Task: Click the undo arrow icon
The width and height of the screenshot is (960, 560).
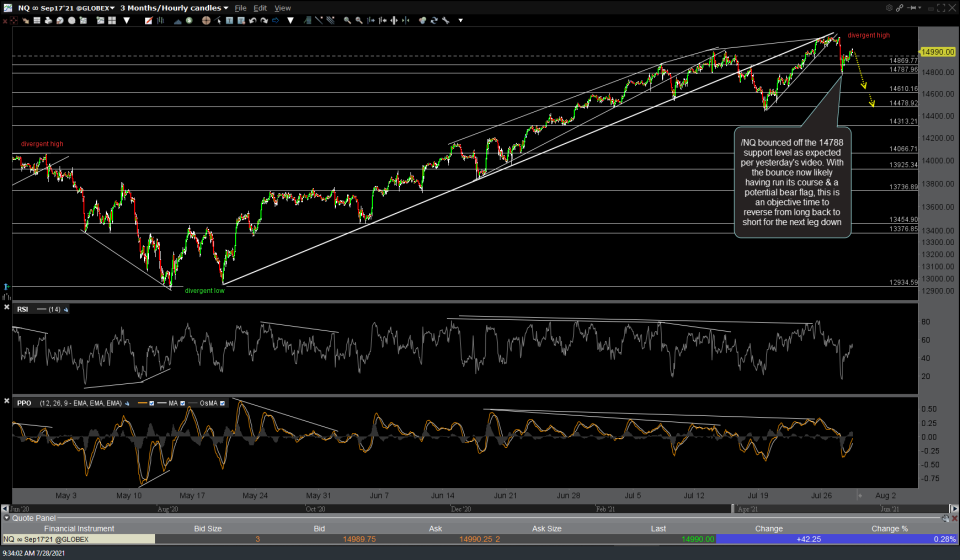Action: (x=252, y=20)
